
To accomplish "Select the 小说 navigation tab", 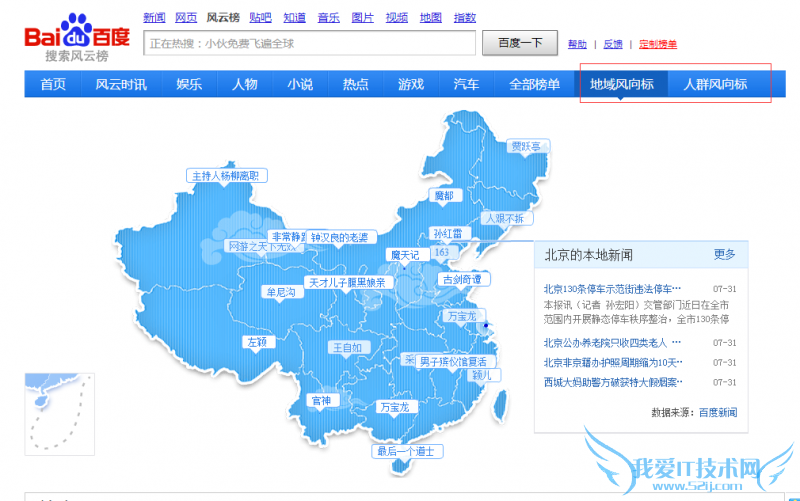I will pos(300,84).
